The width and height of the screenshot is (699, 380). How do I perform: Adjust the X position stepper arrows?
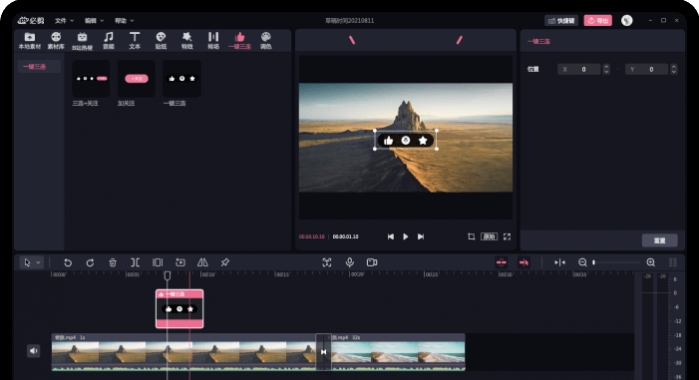[606, 69]
